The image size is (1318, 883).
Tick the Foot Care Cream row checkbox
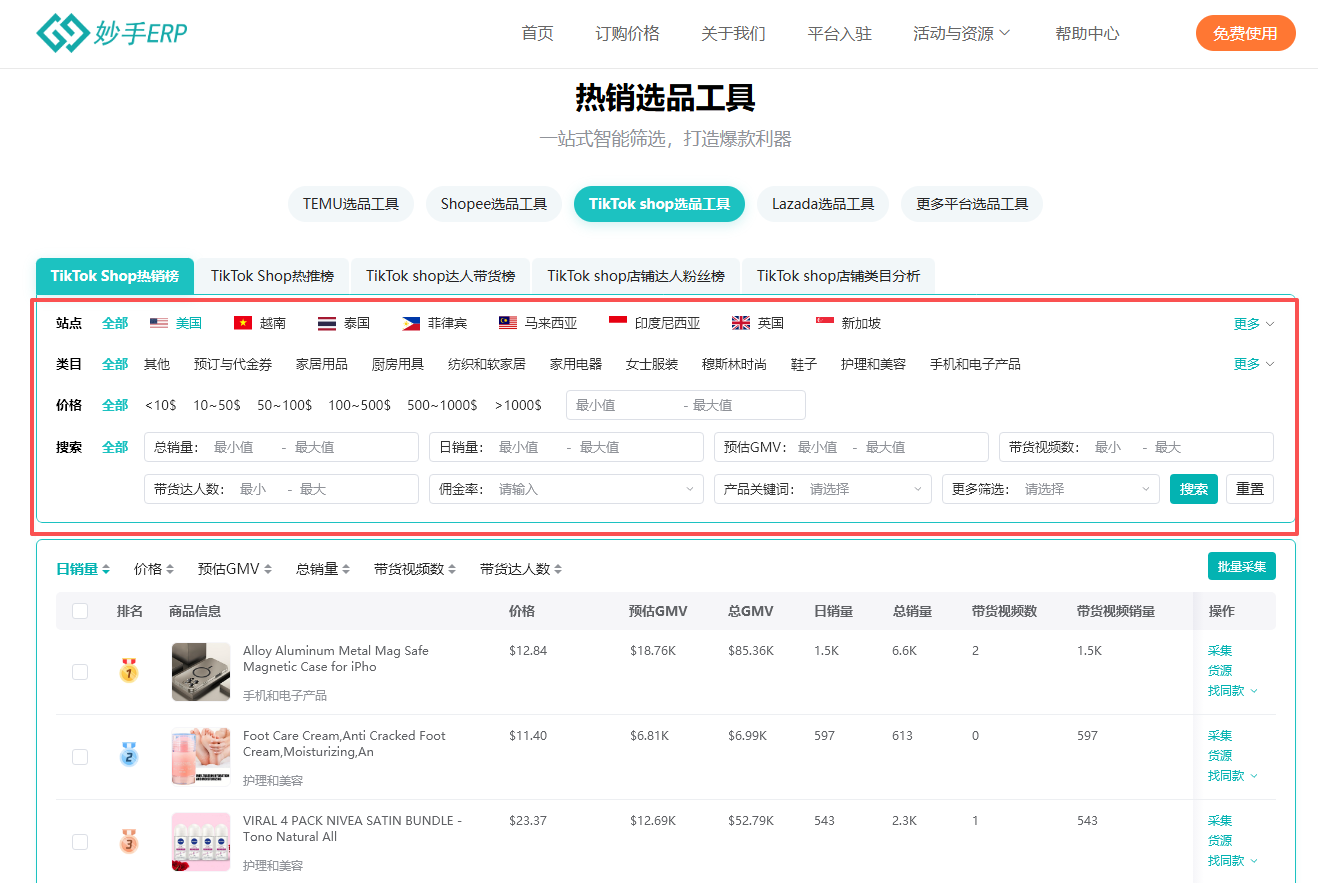pyautogui.click(x=80, y=757)
